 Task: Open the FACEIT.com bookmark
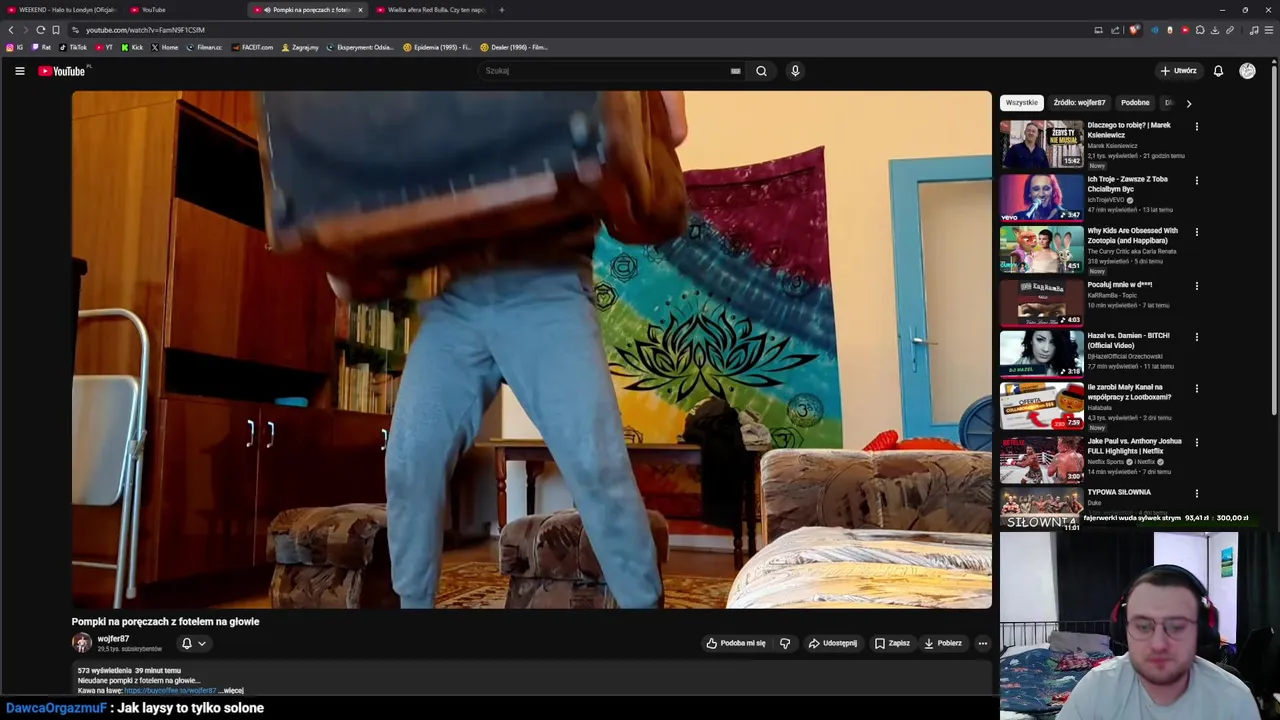pyautogui.click(x=253, y=47)
